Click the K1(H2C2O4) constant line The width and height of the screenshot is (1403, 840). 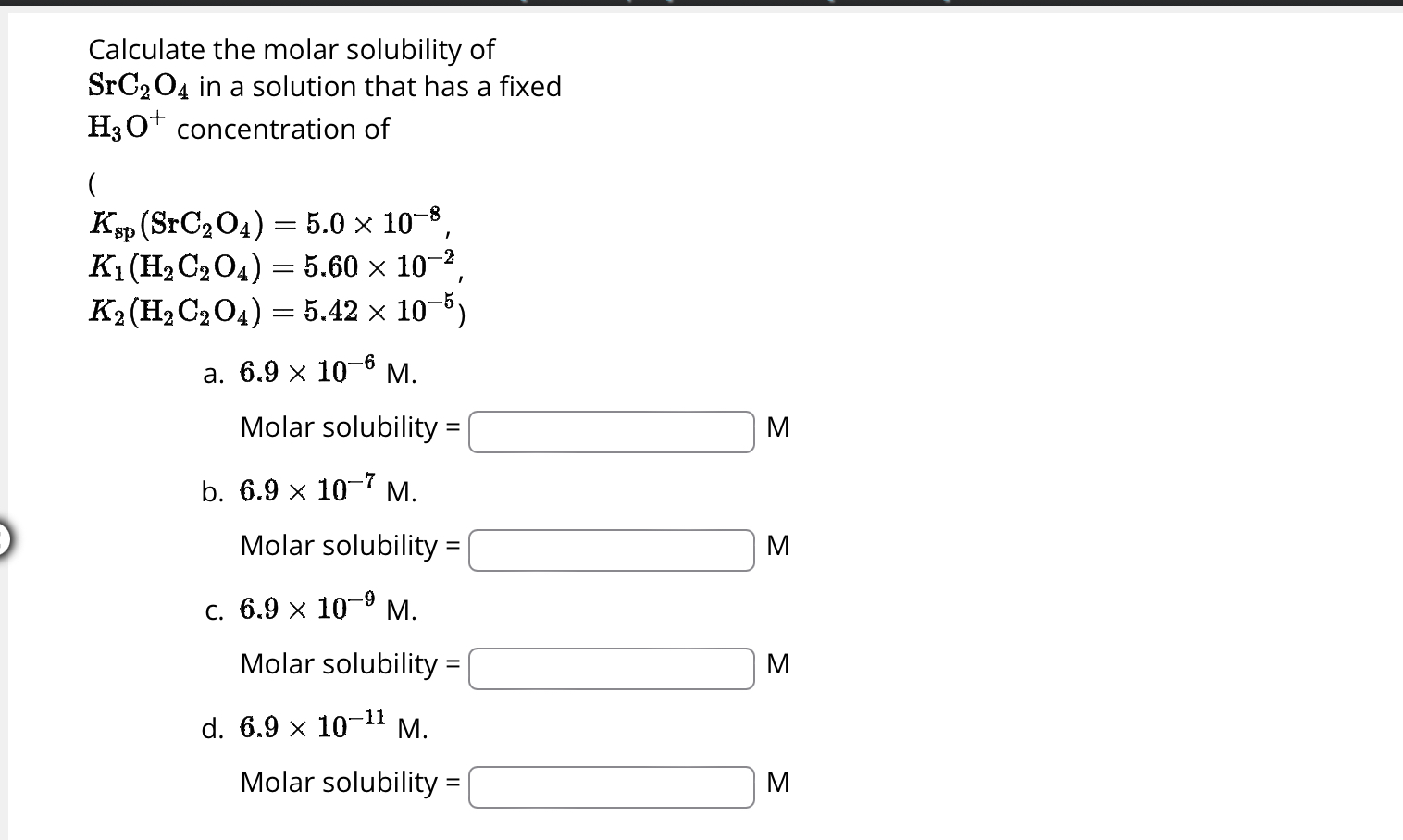point(274,266)
